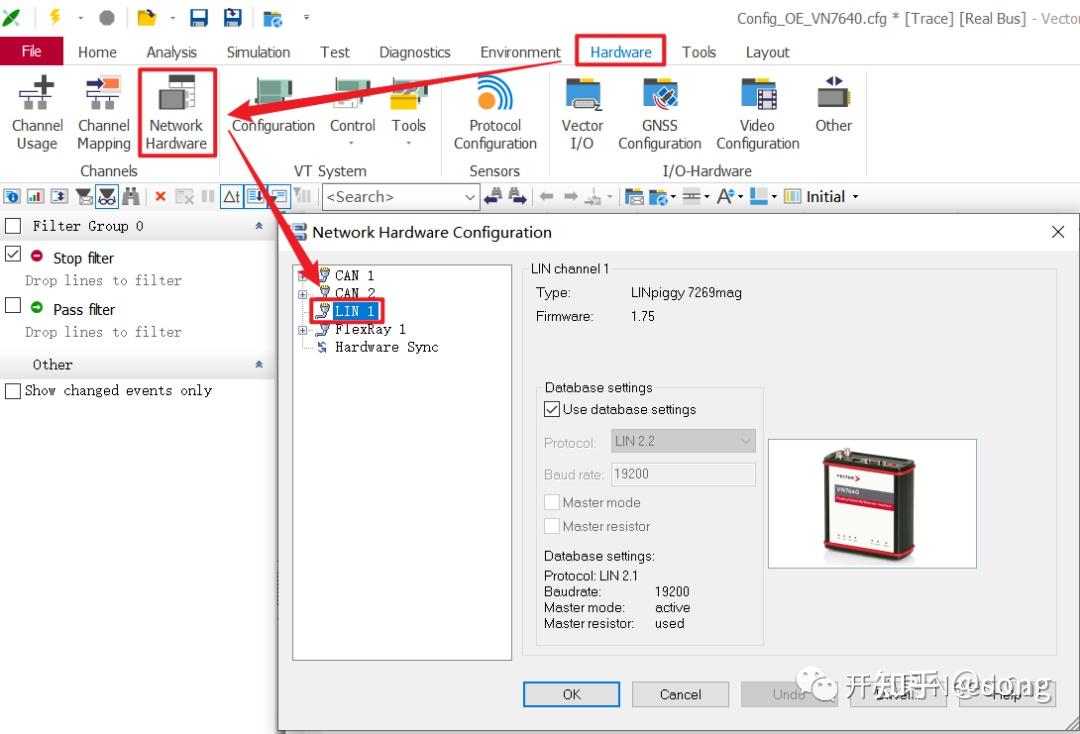Toggle the Filter Group 0 checkbox
1080x734 pixels.
(12, 226)
